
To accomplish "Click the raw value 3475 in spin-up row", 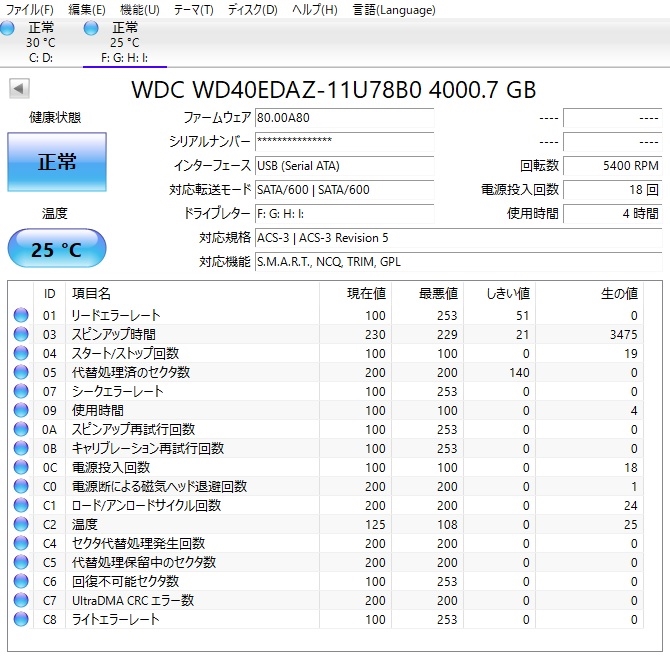I will point(623,334).
